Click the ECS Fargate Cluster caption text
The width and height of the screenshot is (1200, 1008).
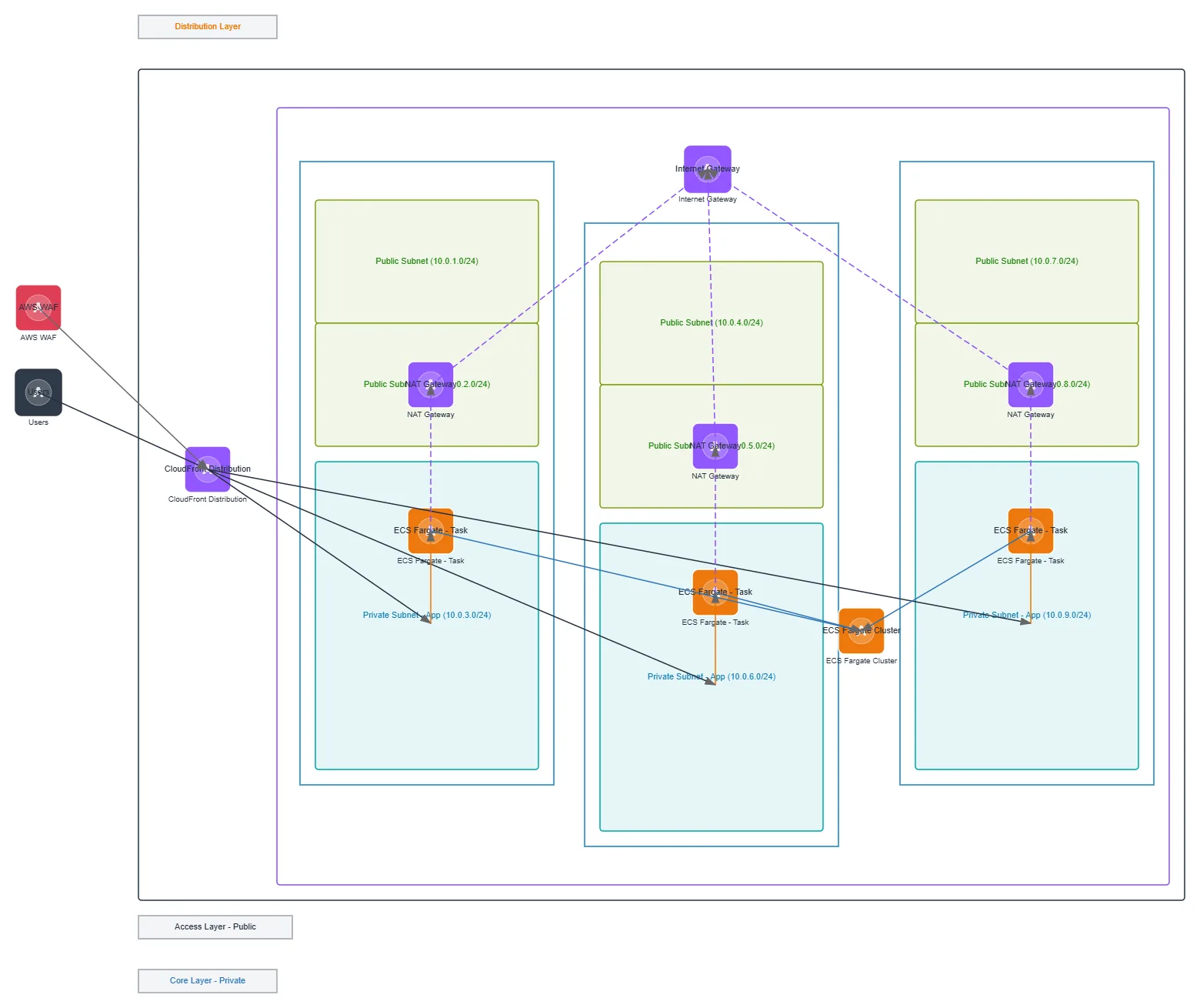point(862,661)
